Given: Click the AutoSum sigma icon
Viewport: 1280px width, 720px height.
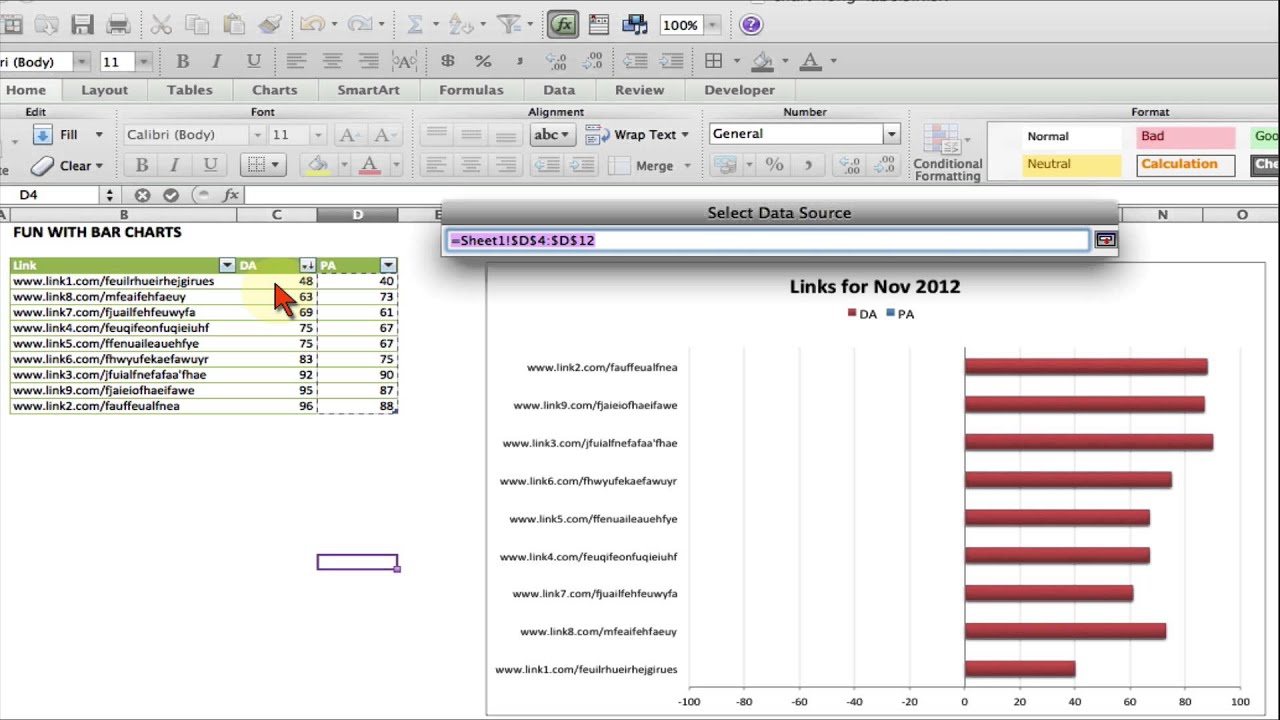Looking at the screenshot, I should pyautogui.click(x=414, y=25).
